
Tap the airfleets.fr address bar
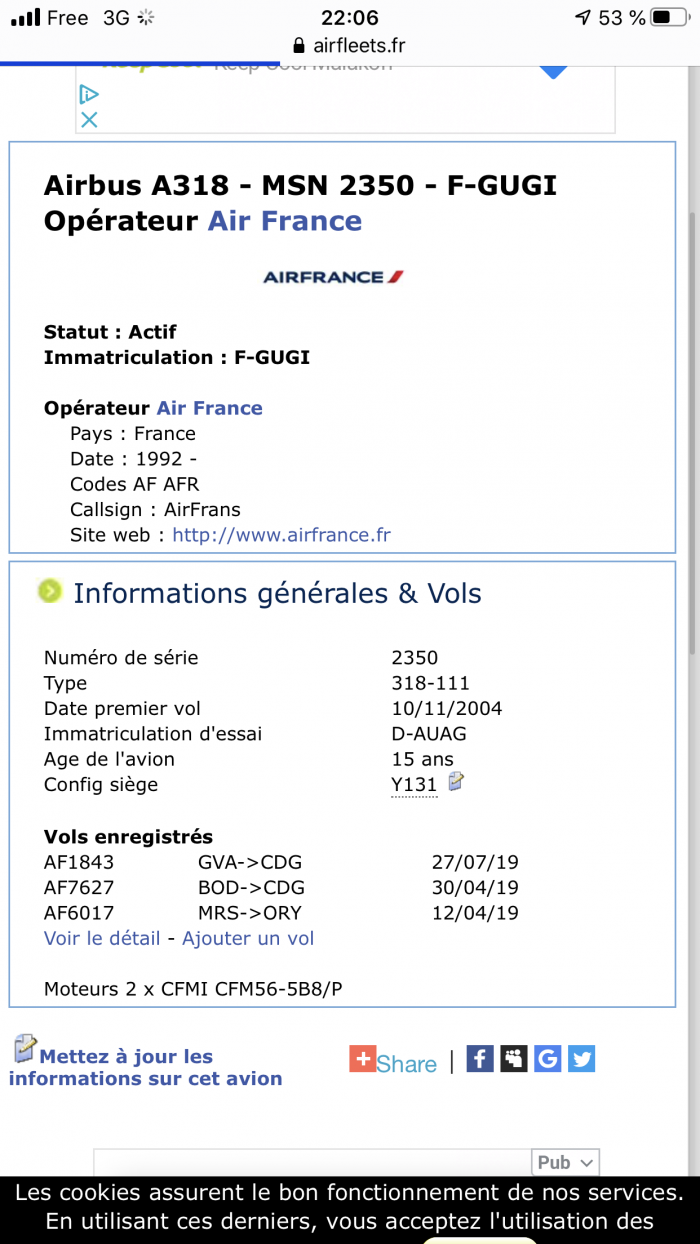pyautogui.click(x=349, y=45)
